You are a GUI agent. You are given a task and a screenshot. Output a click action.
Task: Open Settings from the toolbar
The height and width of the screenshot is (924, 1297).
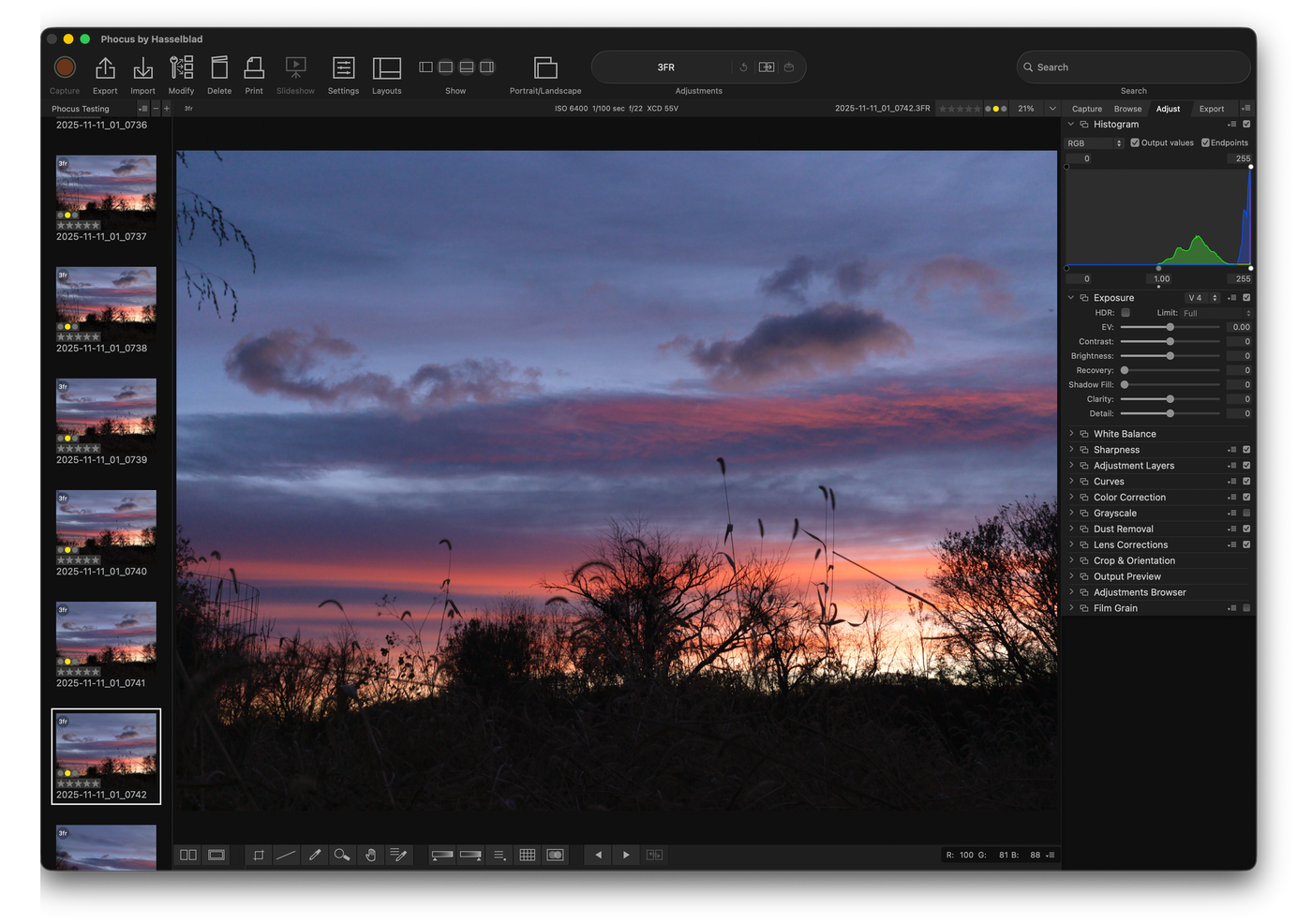point(343,67)
